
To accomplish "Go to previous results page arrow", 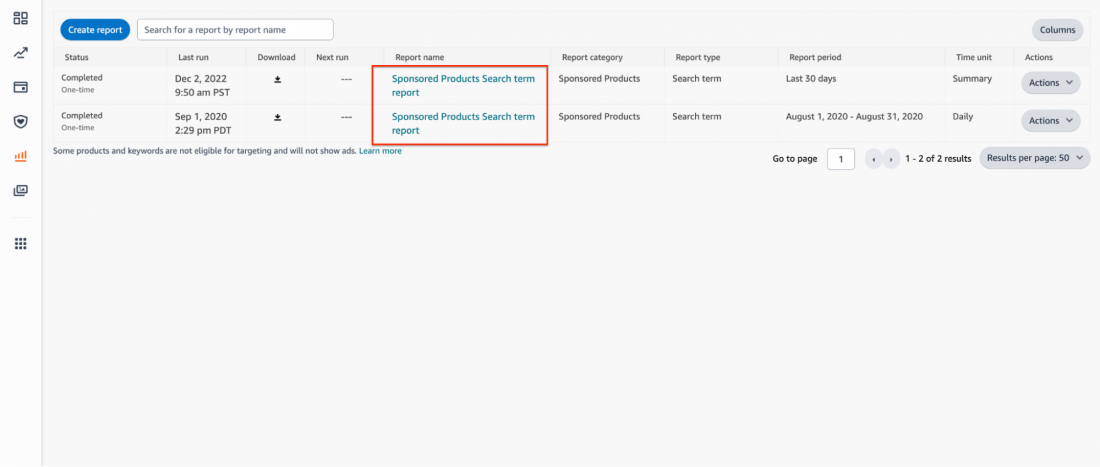I will click(x=873, y=159).
